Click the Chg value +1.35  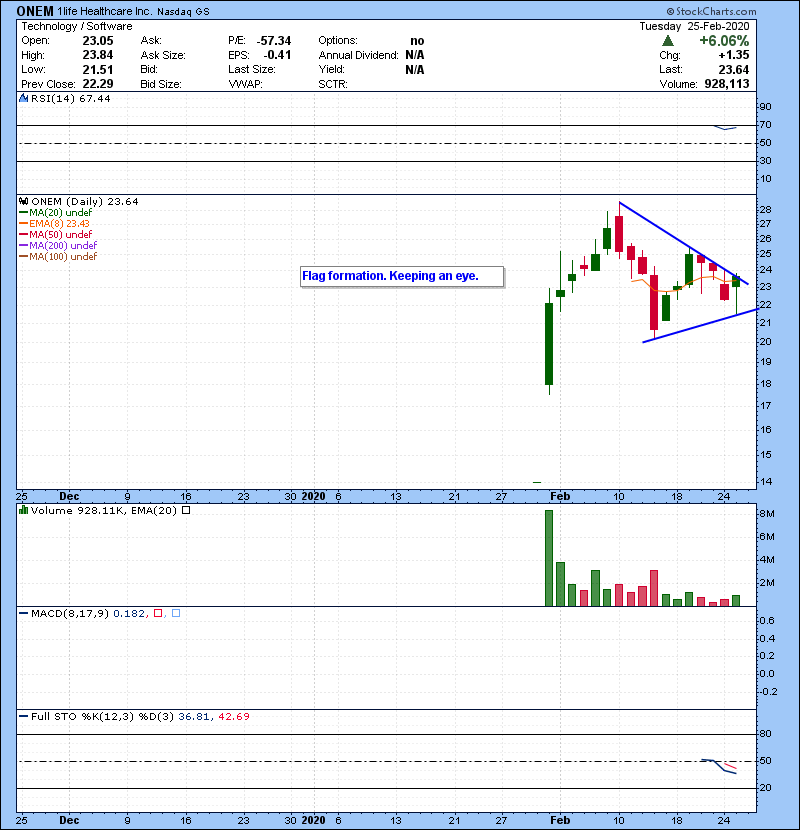tap(734, 55)
